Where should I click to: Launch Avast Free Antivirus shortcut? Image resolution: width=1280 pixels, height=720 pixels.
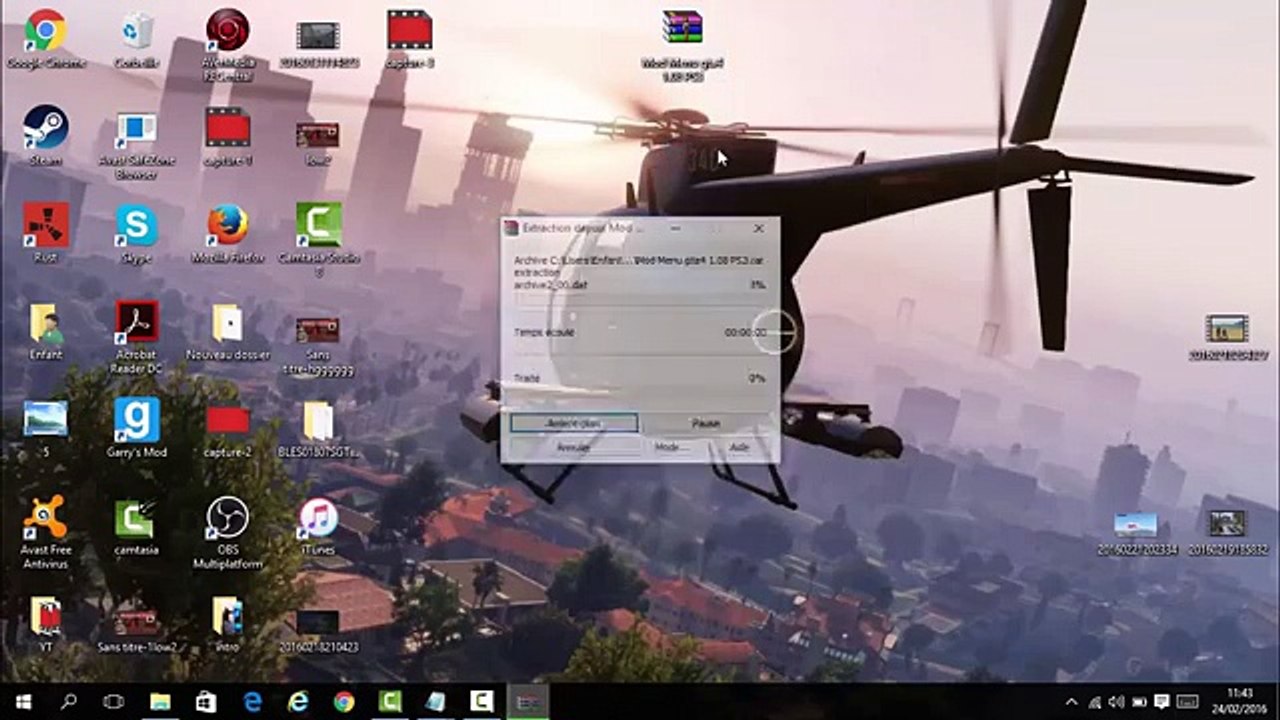46,532
